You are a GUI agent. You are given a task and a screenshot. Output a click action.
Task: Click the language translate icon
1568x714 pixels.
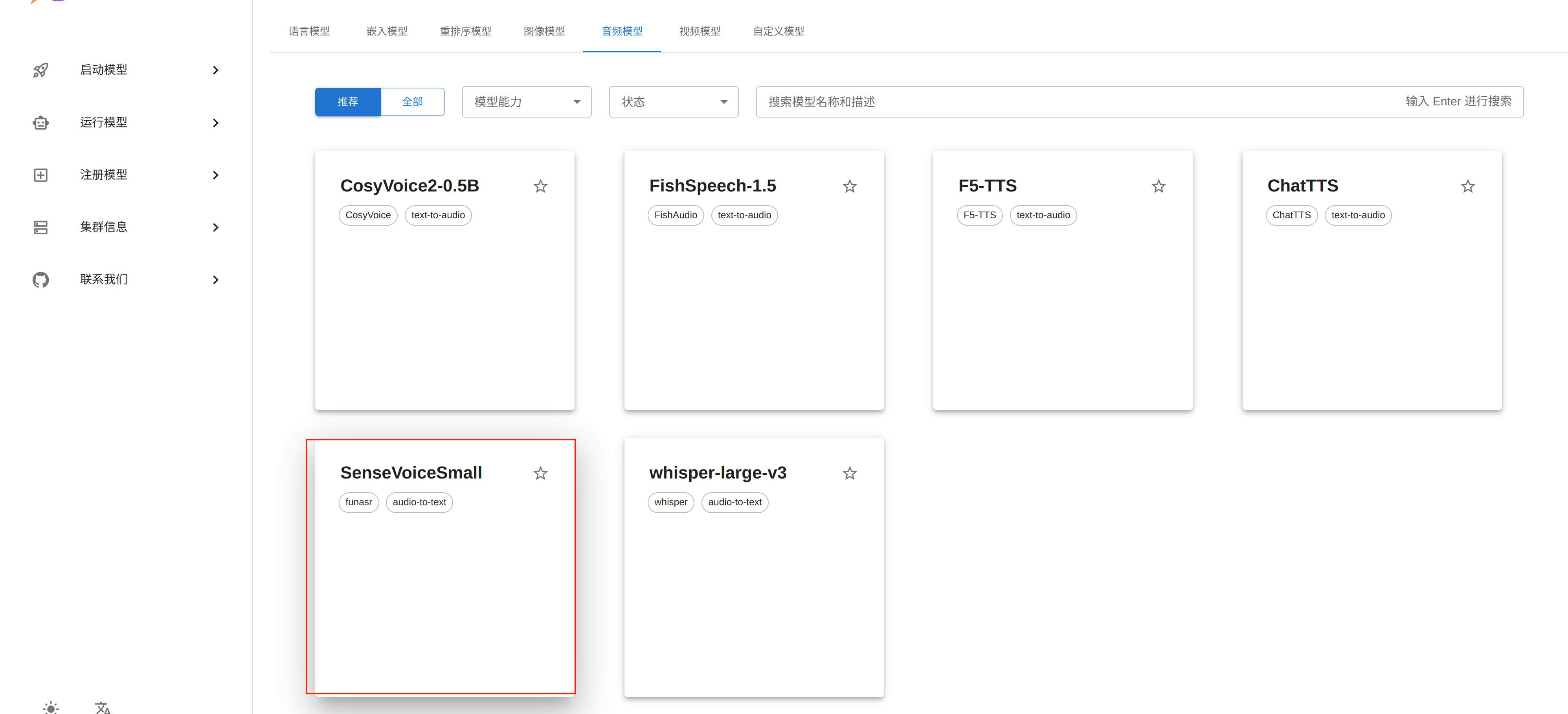pos(102,707)
